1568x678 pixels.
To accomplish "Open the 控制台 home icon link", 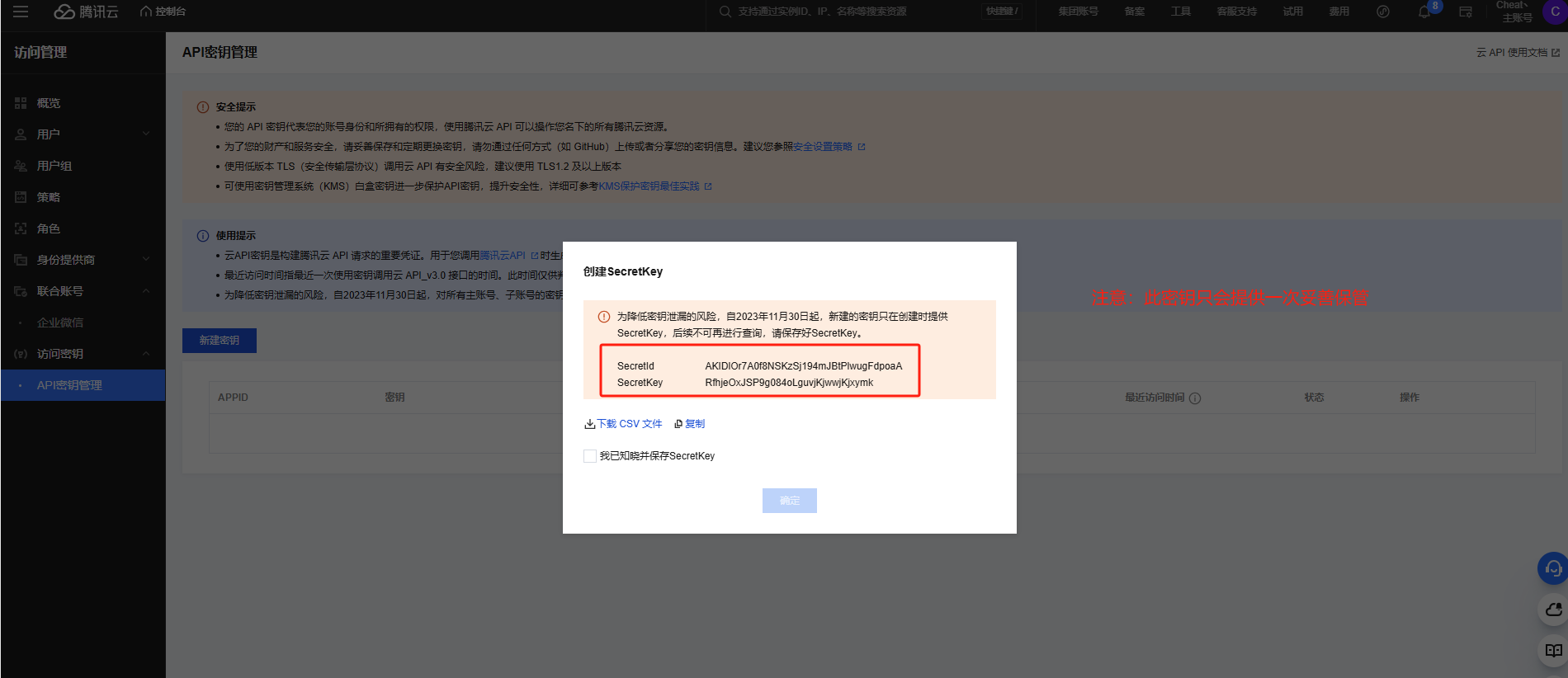I will click(163, 12).
